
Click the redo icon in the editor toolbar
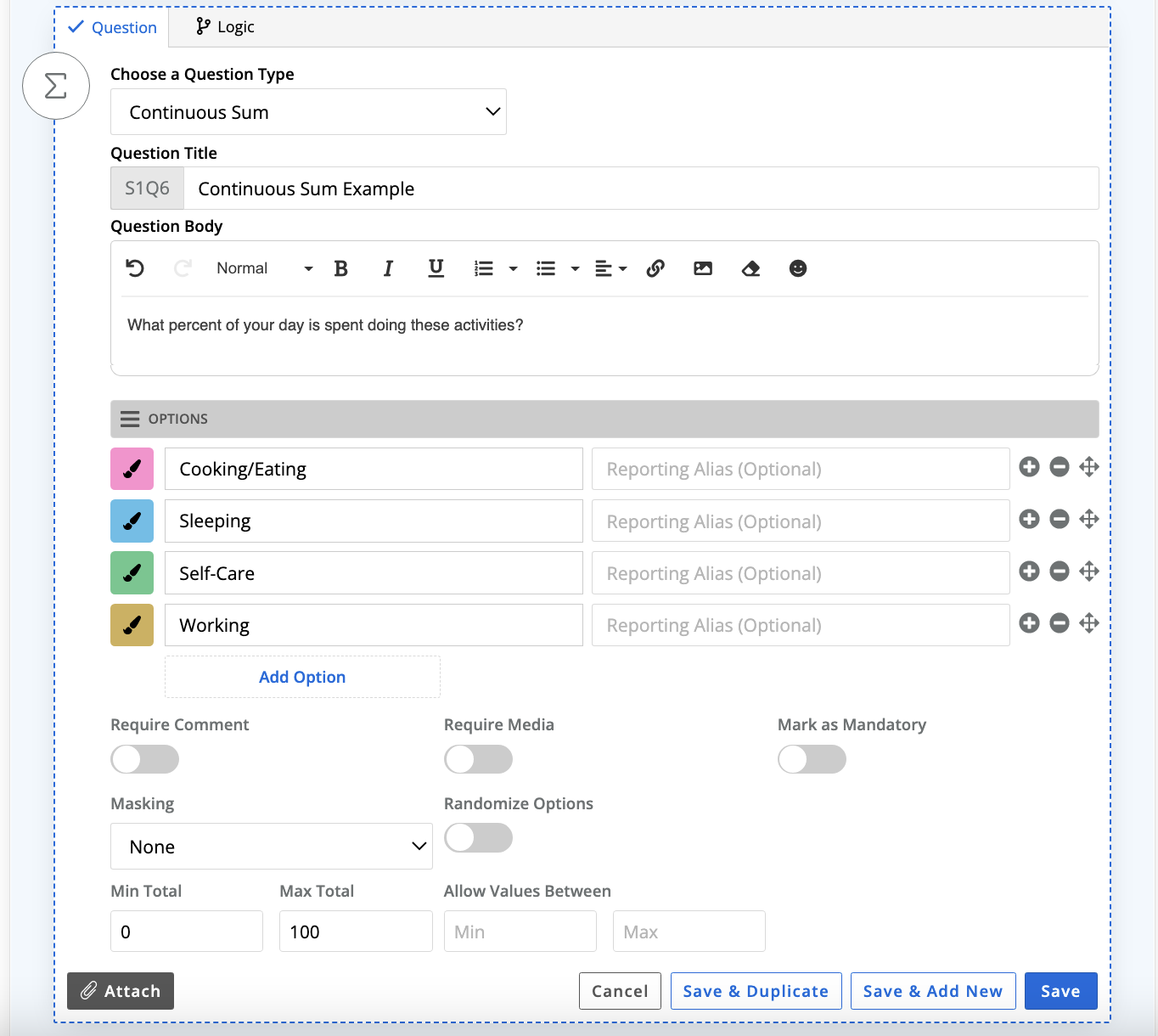183,268
